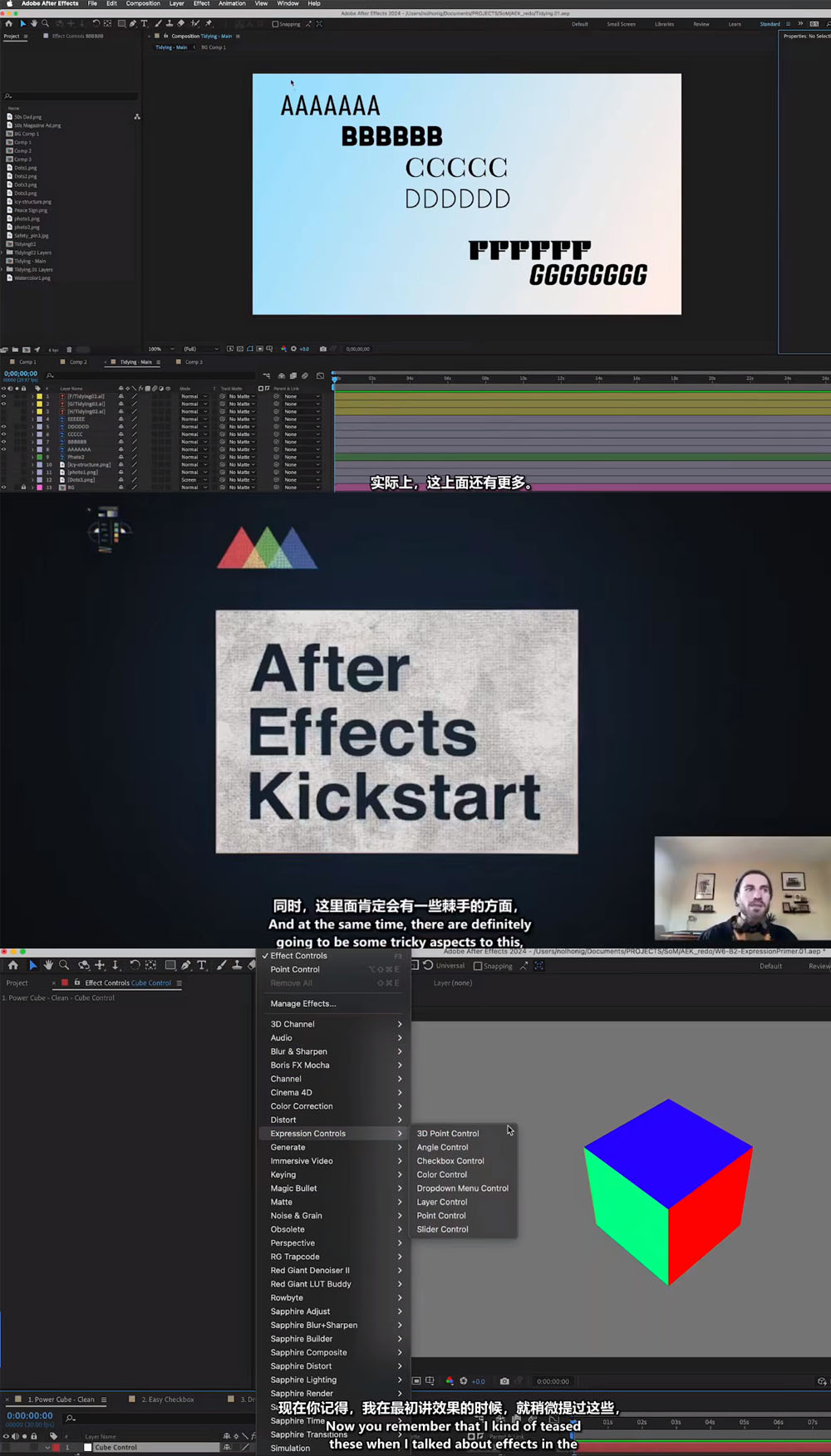
Task: Click pink label swatch on BG layer
Action: click(x=39, y=487)
